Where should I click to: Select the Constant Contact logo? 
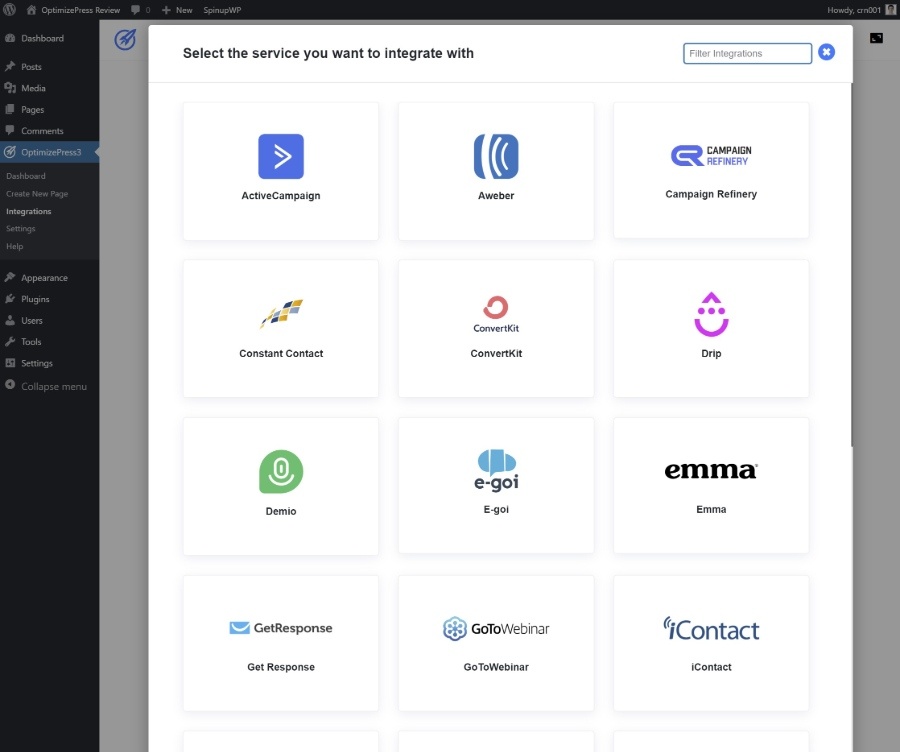pos(281,313)
